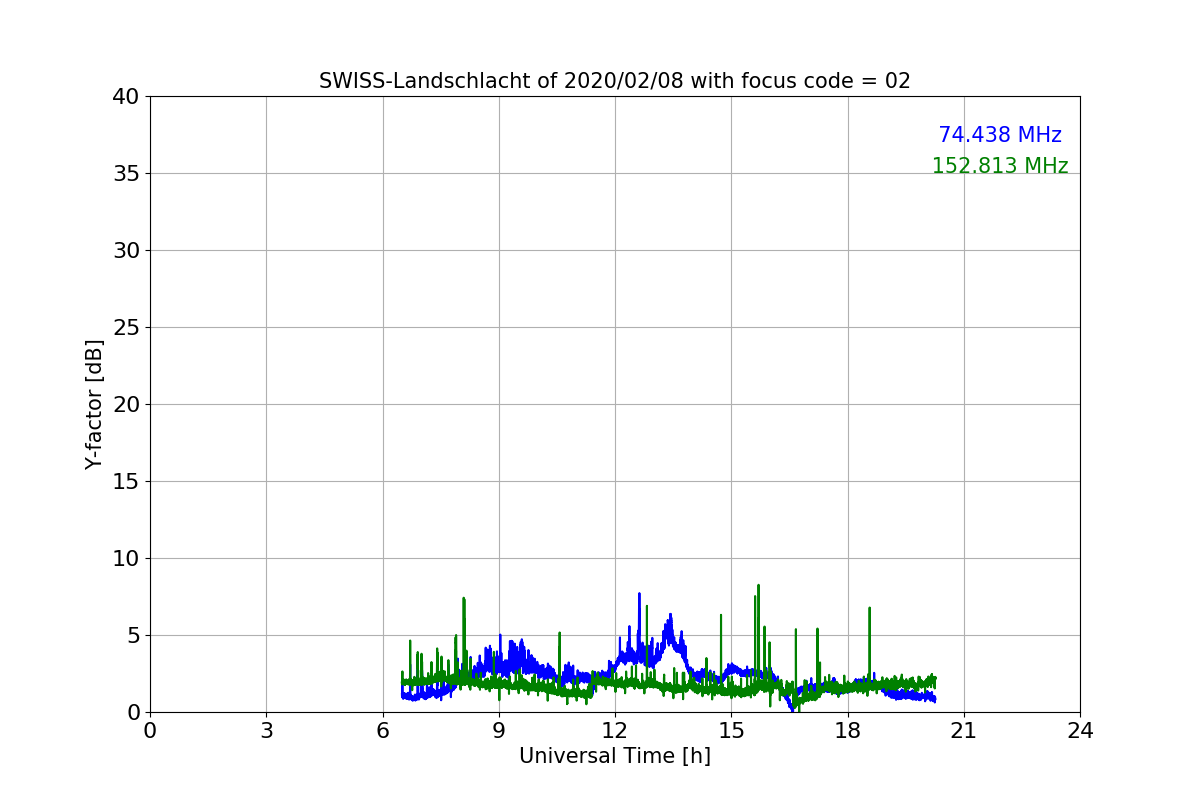Click the y-axis tick label 35
This screenshot has width=1200, height=800.
[126, 174]
